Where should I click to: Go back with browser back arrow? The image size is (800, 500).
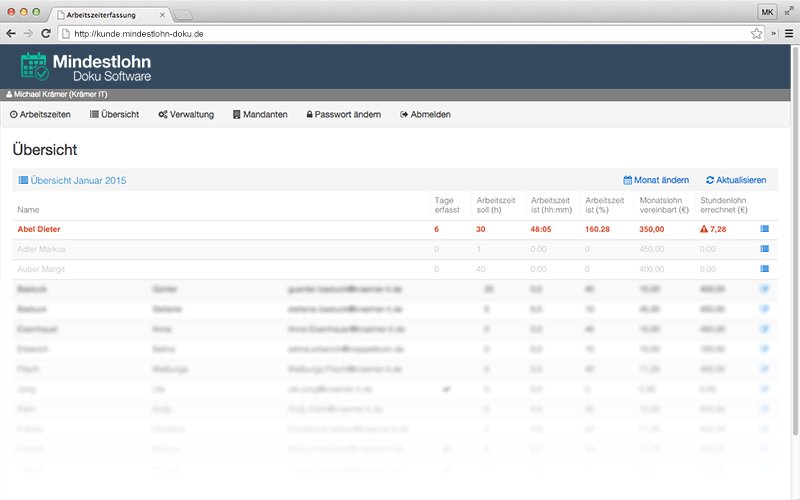11,34
